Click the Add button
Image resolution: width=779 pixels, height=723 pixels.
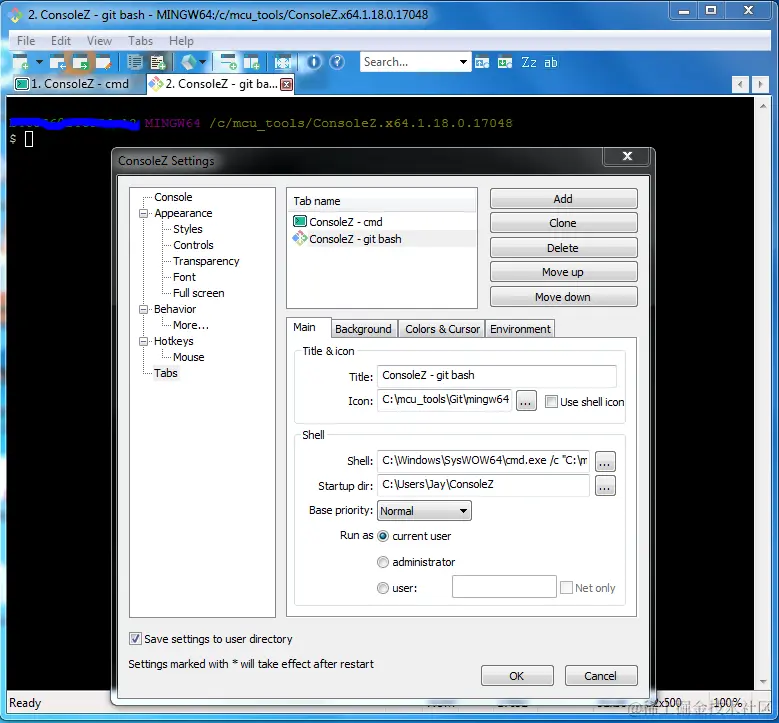tap(563, 199)
